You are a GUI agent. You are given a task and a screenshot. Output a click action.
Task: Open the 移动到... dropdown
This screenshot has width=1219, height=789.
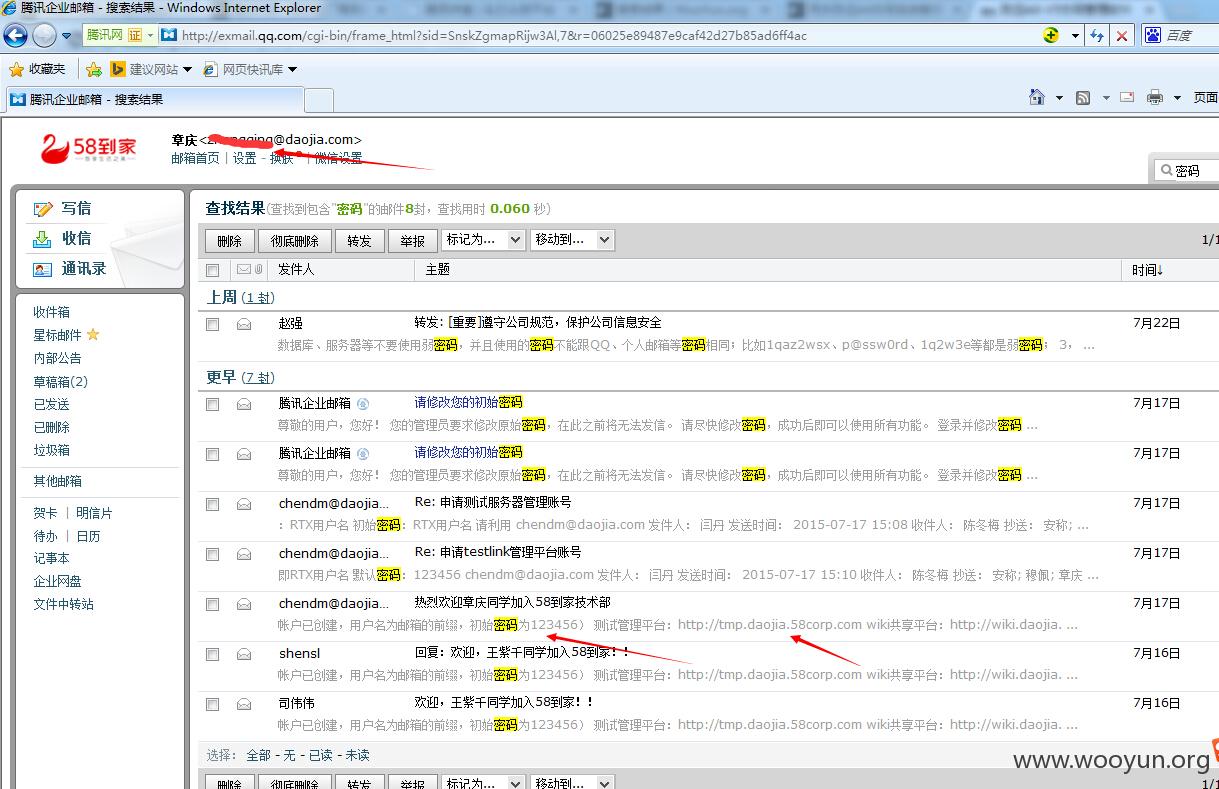[572, 240]
